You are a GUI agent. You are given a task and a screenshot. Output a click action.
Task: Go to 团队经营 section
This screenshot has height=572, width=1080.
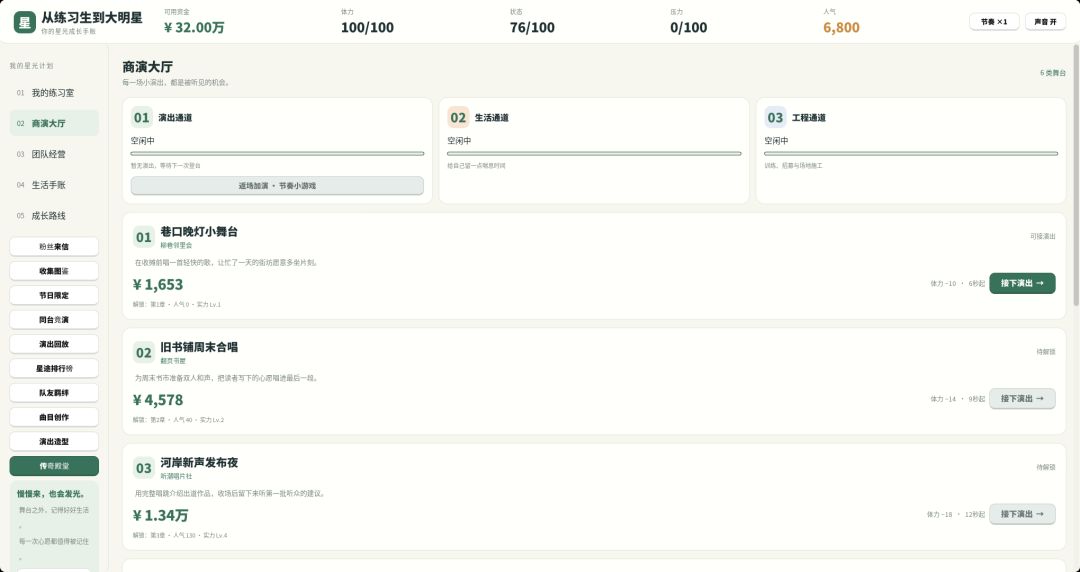point(54,154)
